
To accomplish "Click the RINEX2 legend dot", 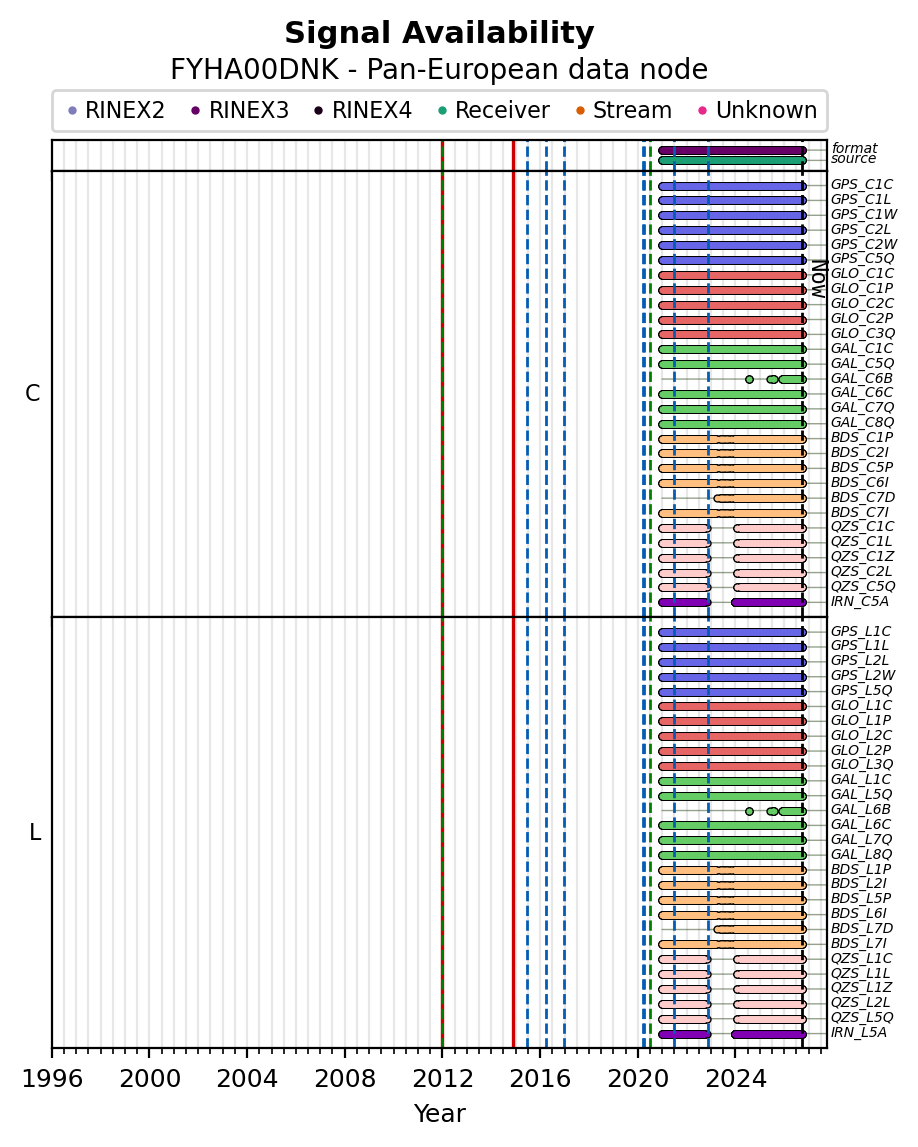I will tap(72, 111).
